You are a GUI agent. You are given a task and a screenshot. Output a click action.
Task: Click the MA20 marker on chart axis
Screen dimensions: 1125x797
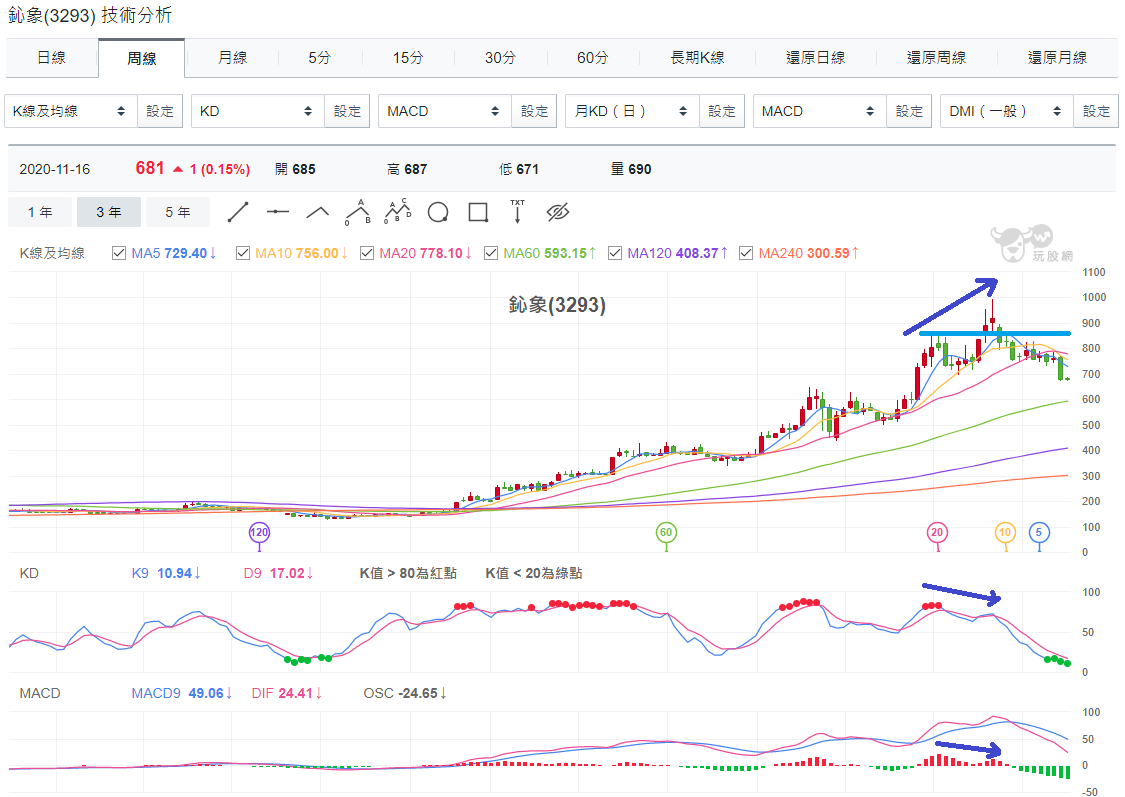pyautogui.click(x=937, y=532)
